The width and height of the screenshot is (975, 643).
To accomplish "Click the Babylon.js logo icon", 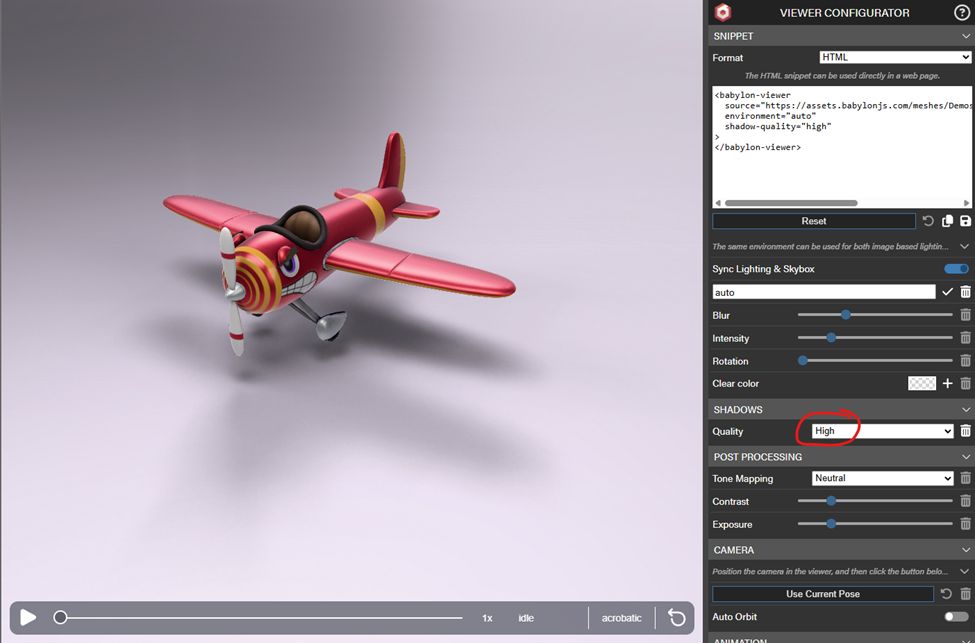I will [723, 12].
